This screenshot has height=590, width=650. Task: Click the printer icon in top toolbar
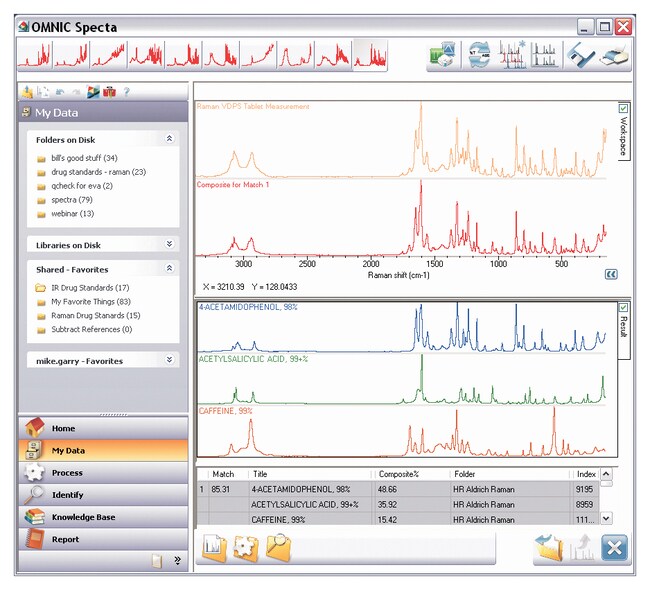(x=613, y=55)
